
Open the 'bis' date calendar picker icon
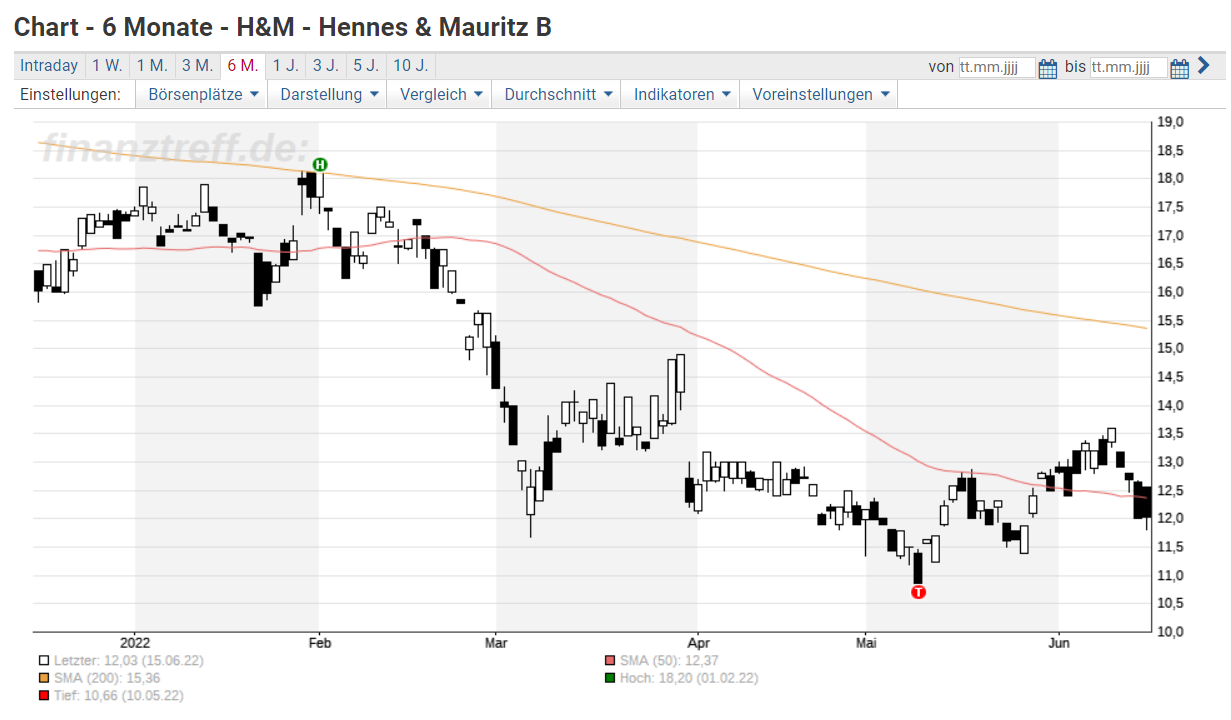click(1180, 68)
